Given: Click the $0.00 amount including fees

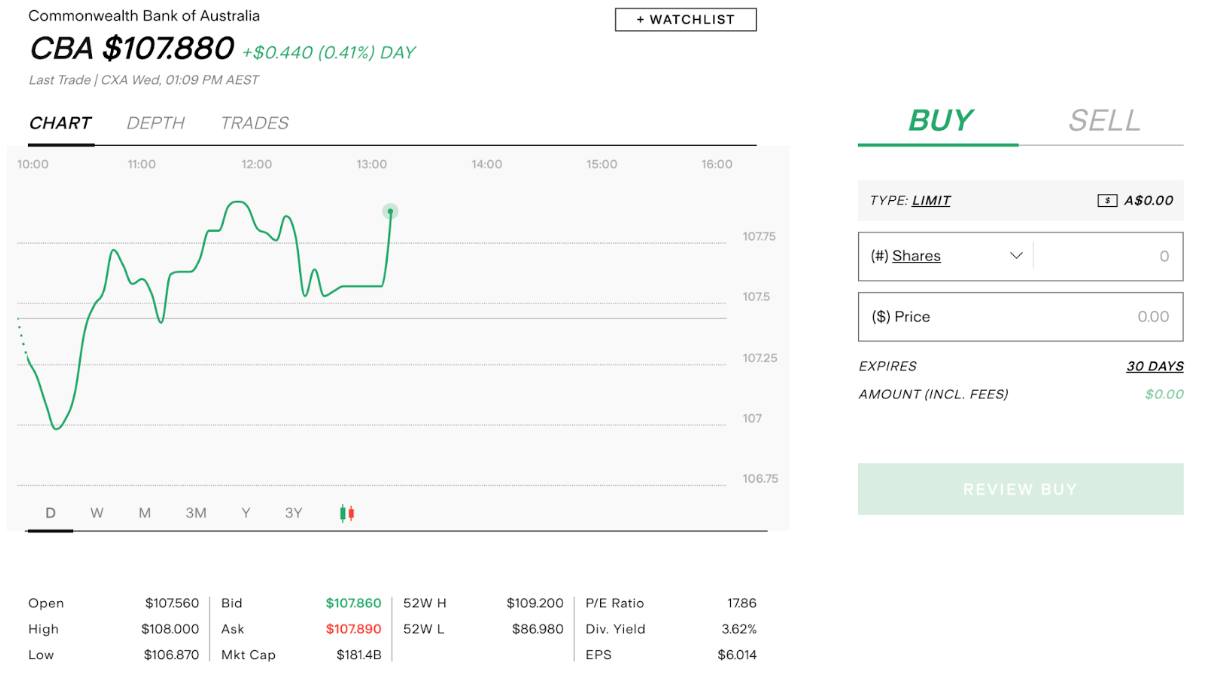Looking at the screenshot, I should pos(1164,394).
